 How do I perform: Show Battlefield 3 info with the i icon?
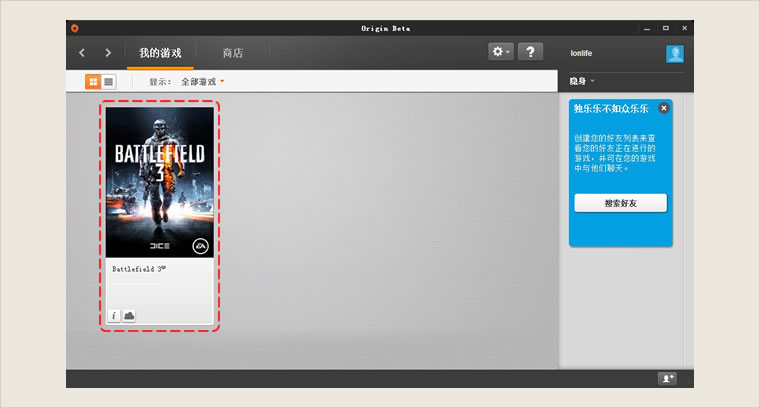pos(114,316)
